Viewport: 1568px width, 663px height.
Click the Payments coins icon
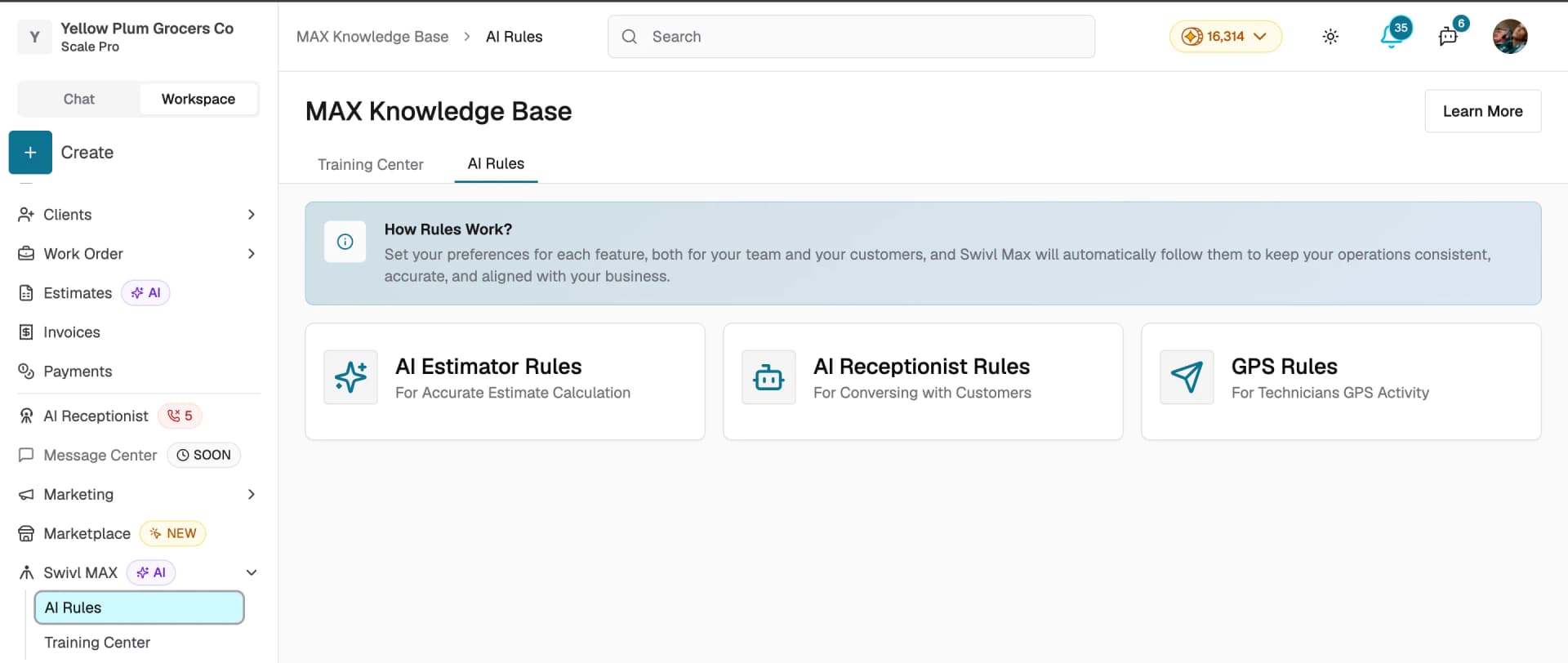click(26, 372)
